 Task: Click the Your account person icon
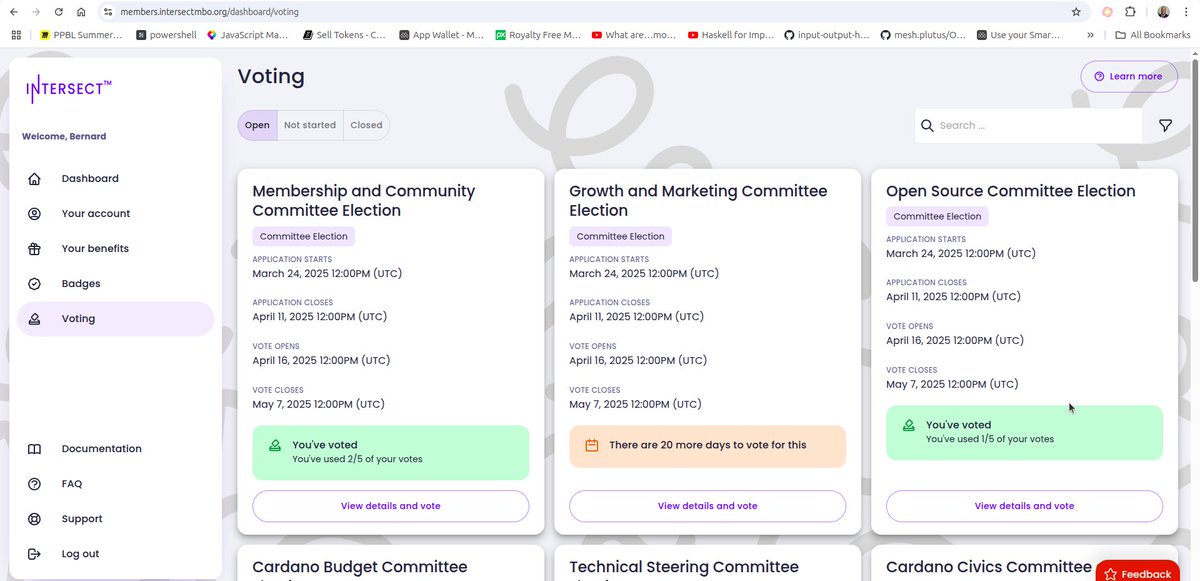35,214
